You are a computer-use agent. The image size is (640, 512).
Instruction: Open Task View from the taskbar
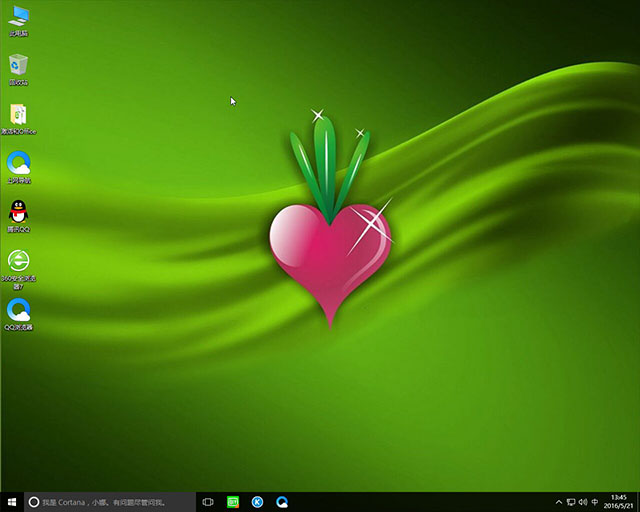coord(208,501)
